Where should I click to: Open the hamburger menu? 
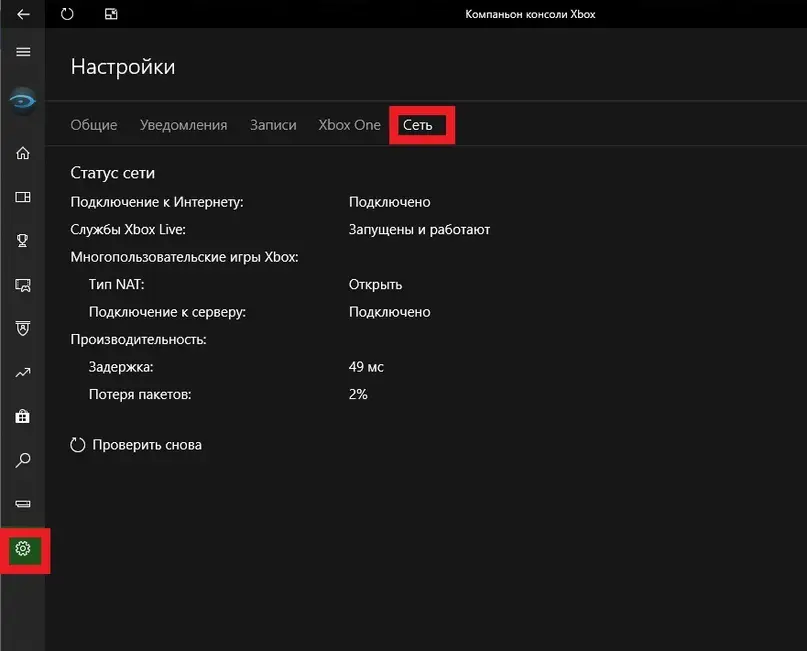23,52
